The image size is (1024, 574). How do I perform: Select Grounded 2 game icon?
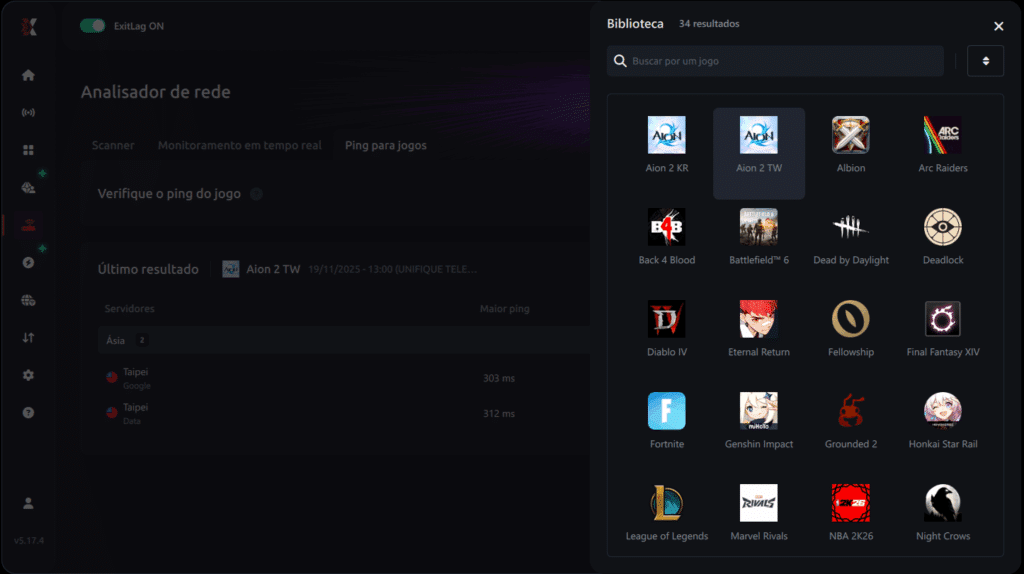(x=851, y=411)
